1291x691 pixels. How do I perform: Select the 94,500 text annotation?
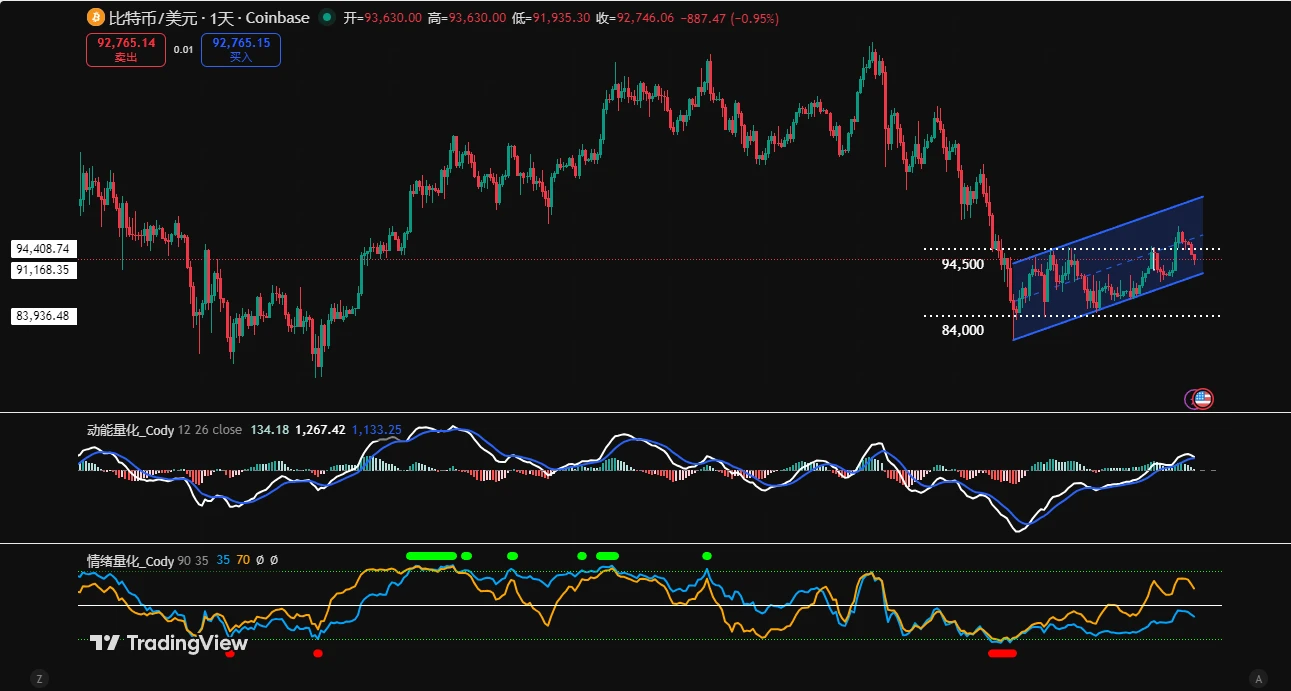click(963, 265)
